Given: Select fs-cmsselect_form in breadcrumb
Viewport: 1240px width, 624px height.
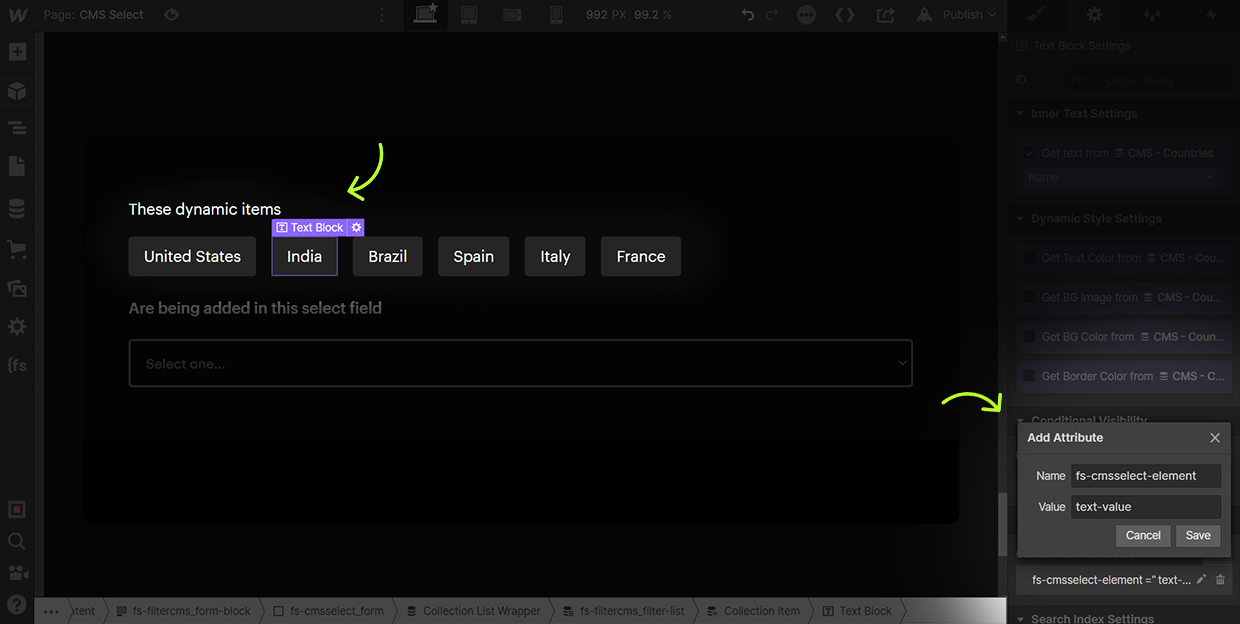Looking at the screenshot, I should click(328, 611).
